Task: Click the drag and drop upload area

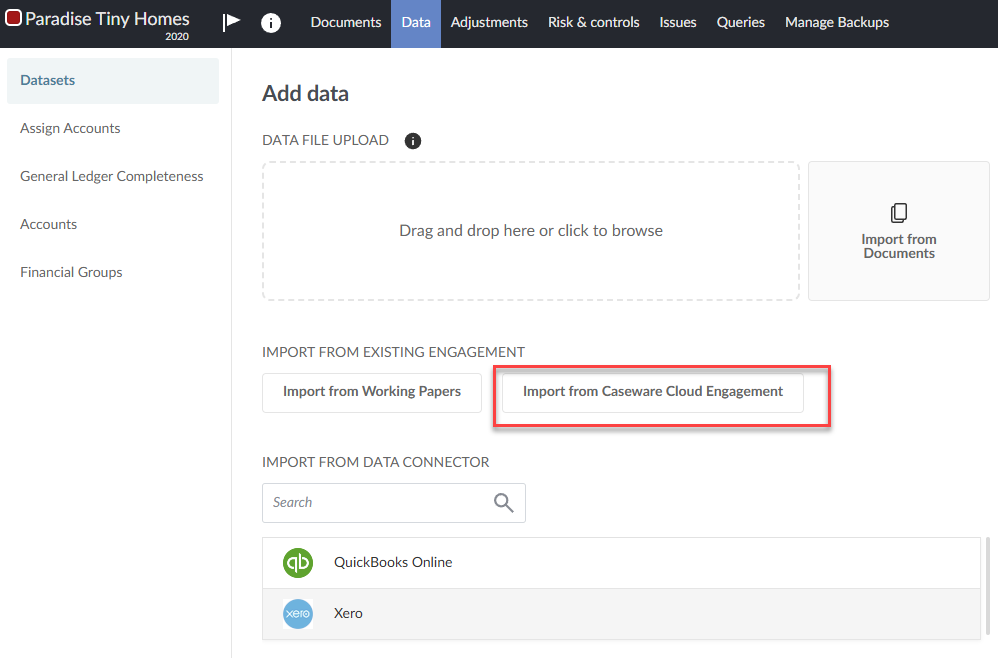Action: [531, 231]
